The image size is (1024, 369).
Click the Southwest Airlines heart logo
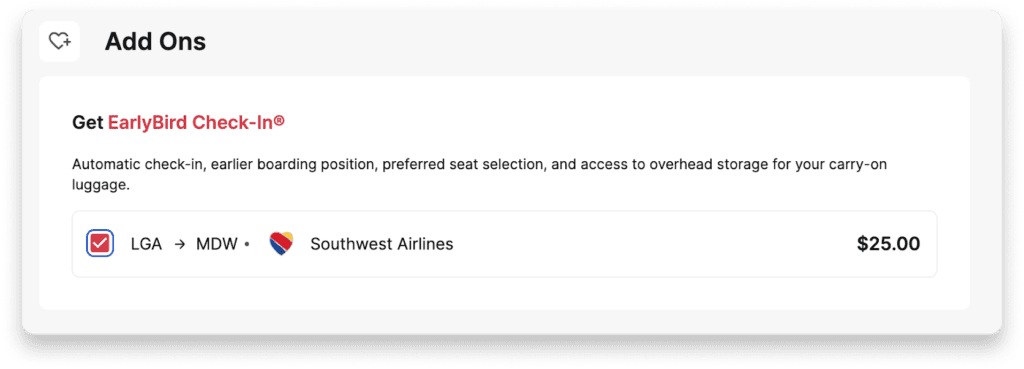[281, 244]
